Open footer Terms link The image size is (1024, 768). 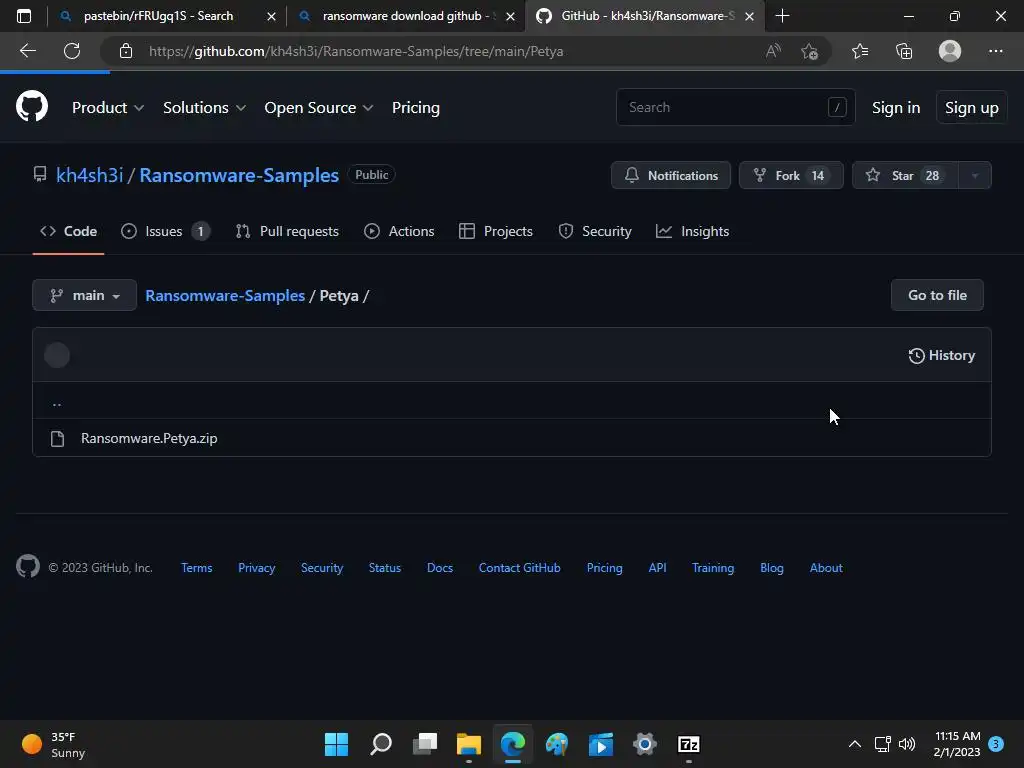[197, 568]
